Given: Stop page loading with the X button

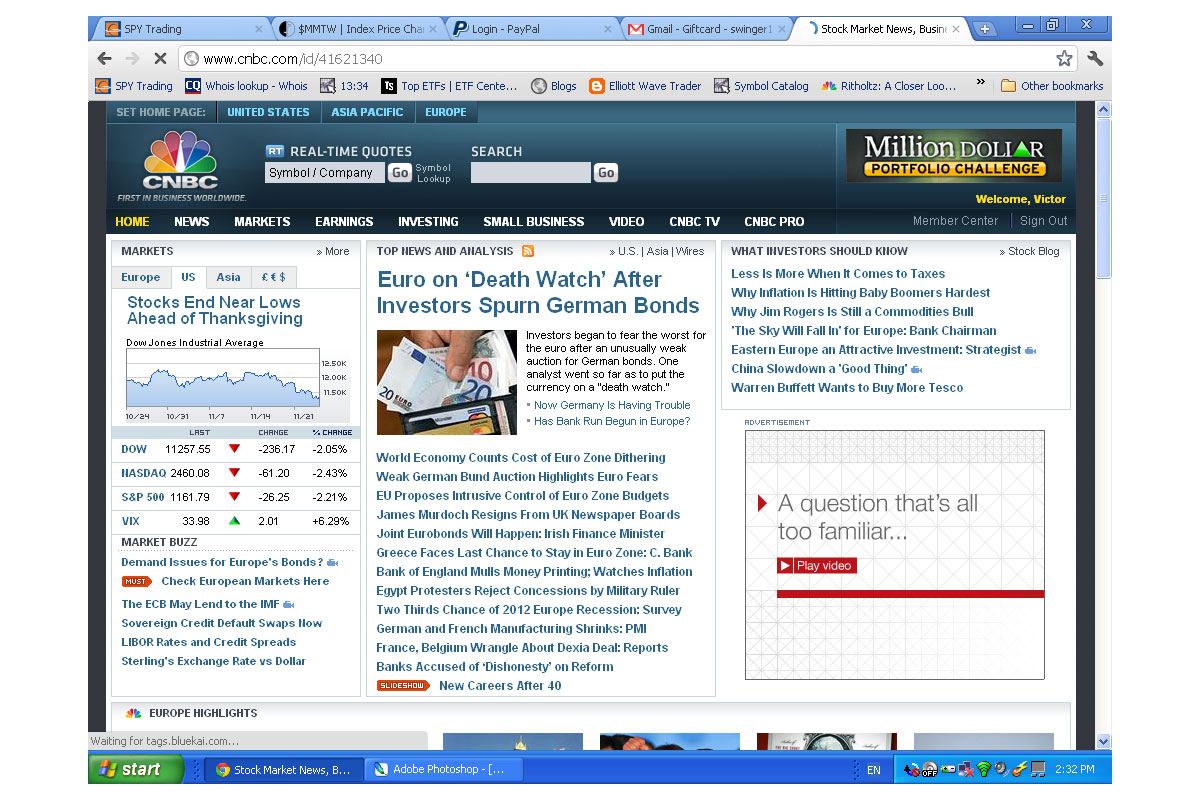Looking at the screenshot, I should tap(162, 58).
